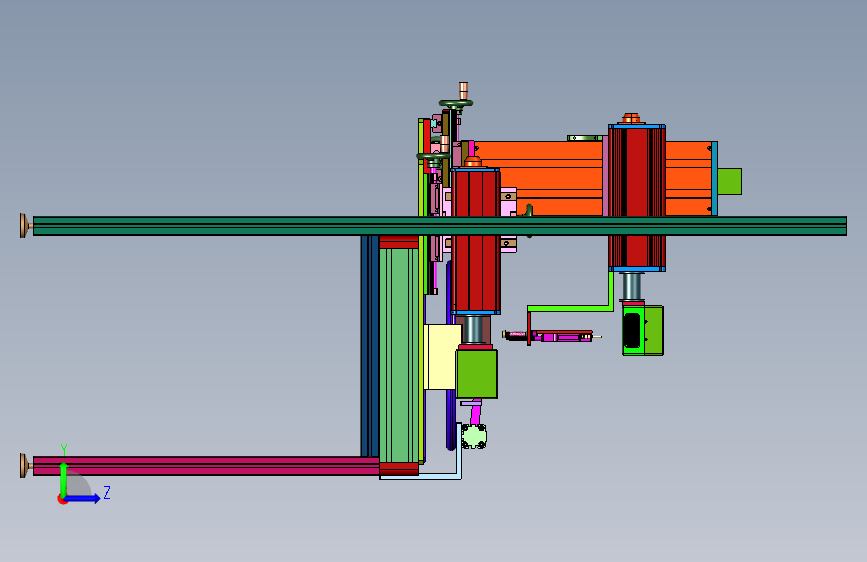This screenshot has width=867, height=562.
Task: Click the red origin dot of the coordinate triad
Action: pyautogui.click(x=62, y=499)
